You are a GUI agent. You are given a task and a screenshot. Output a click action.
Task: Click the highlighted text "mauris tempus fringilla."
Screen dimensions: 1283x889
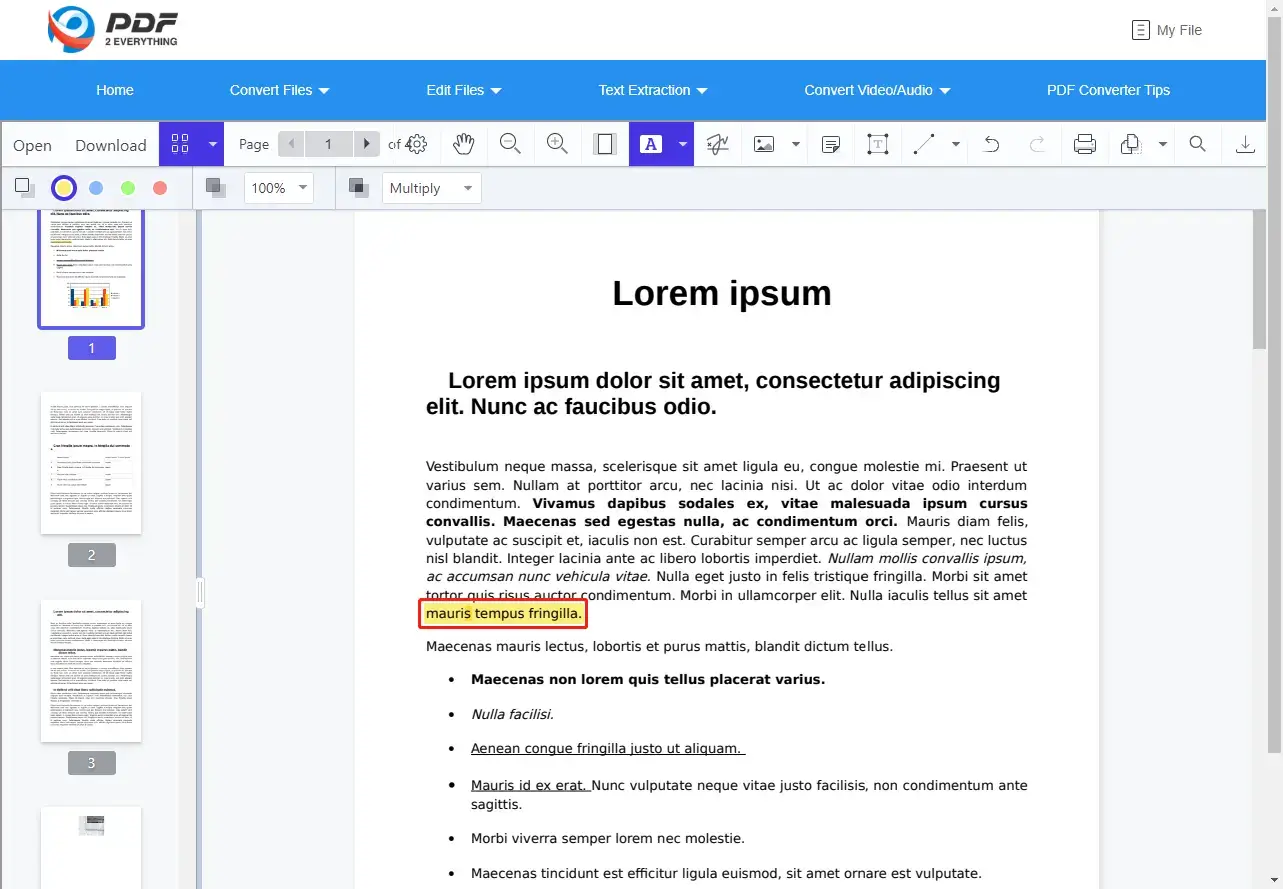503,613
